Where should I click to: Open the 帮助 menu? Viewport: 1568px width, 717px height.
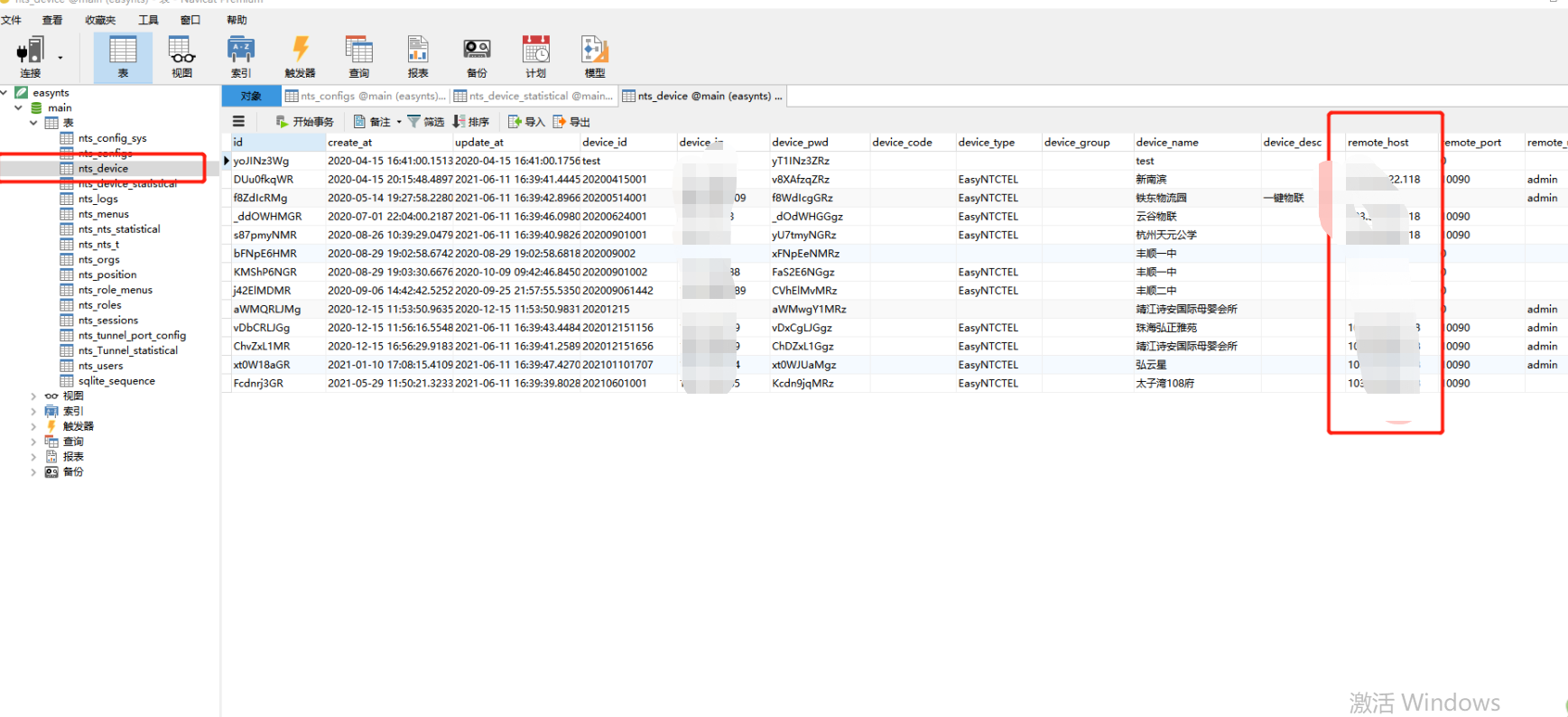(237, 20)
